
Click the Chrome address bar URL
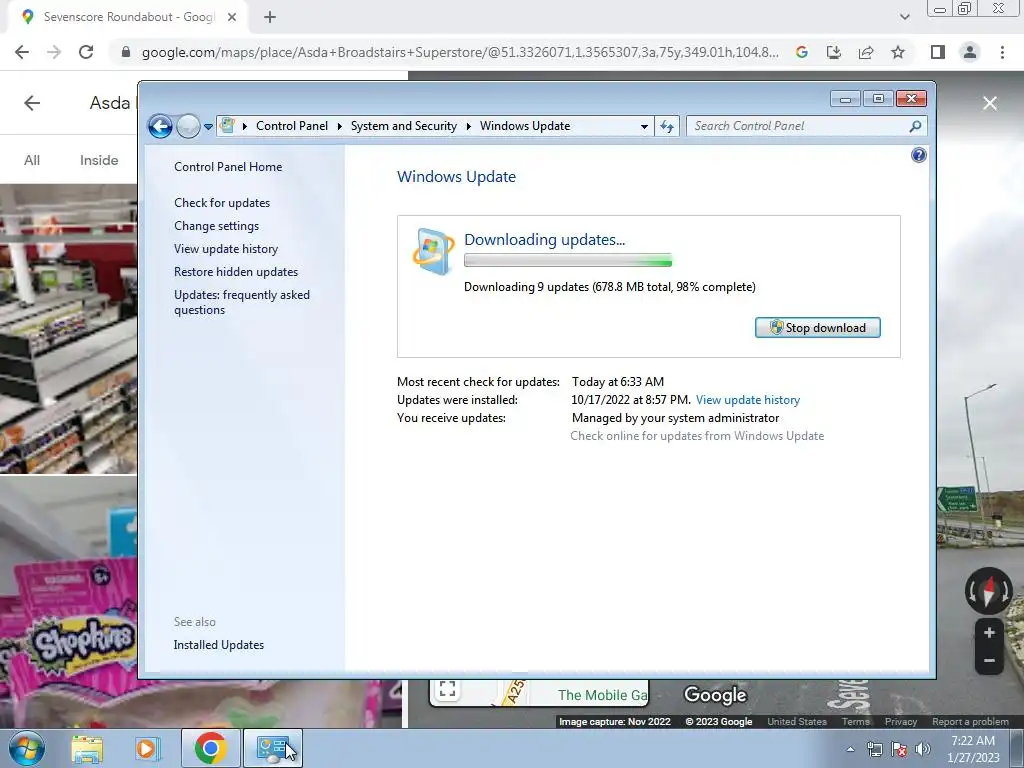click(x=460, y=52)
